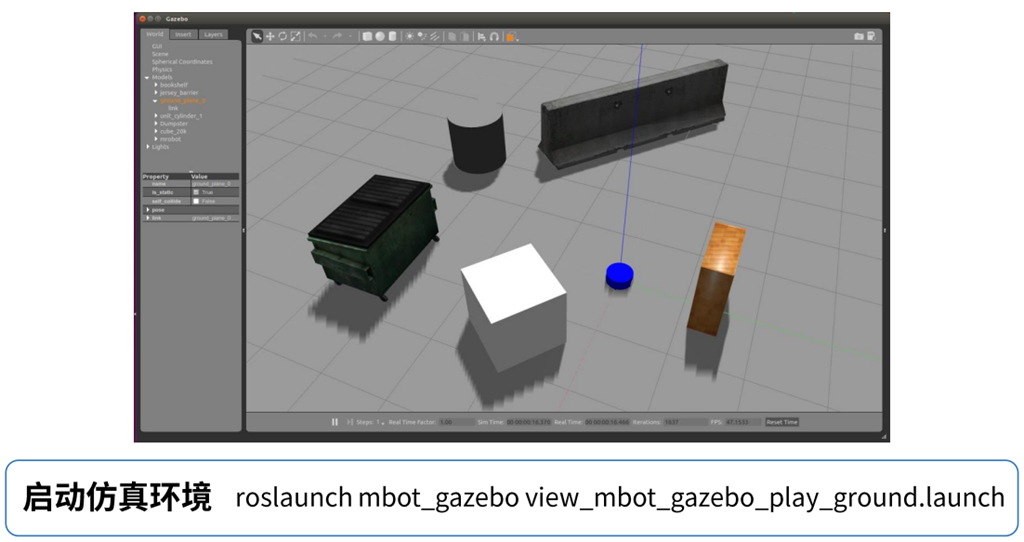1024x542 pixels.
Task: Select the arrow selection mode tool
Action: tap(257, 37)
